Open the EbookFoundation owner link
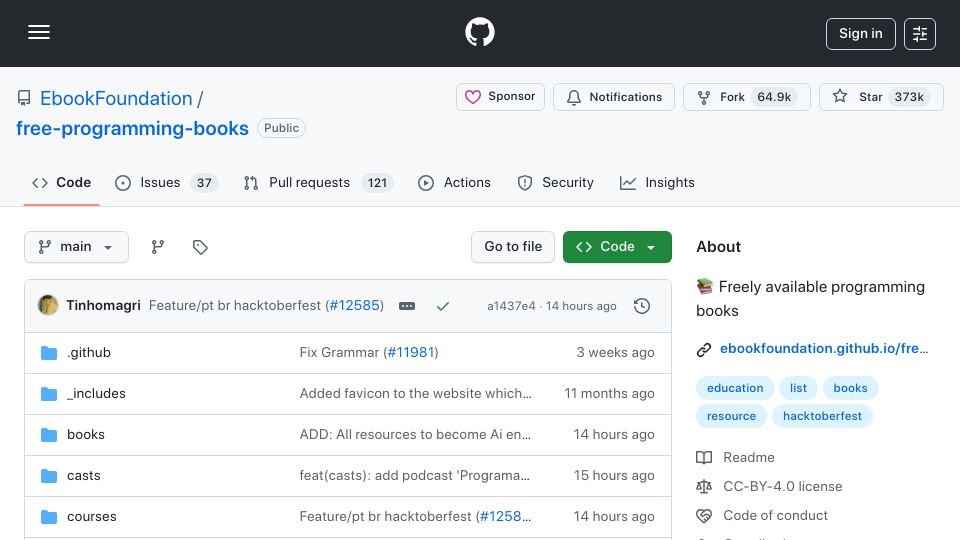Screen dimensions: 960x540 [116, 98]
